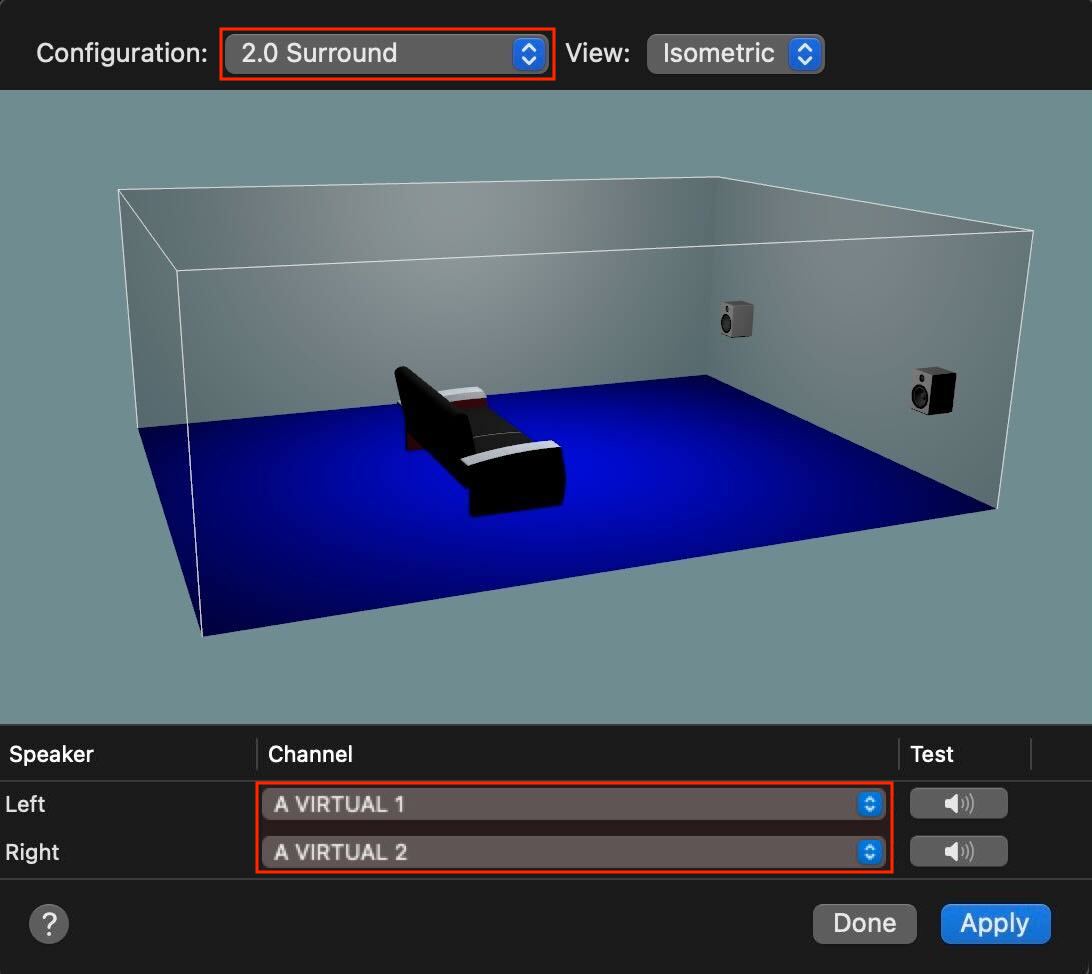
Task: Click the sofa in the room preview
Action: pos(480,441)
